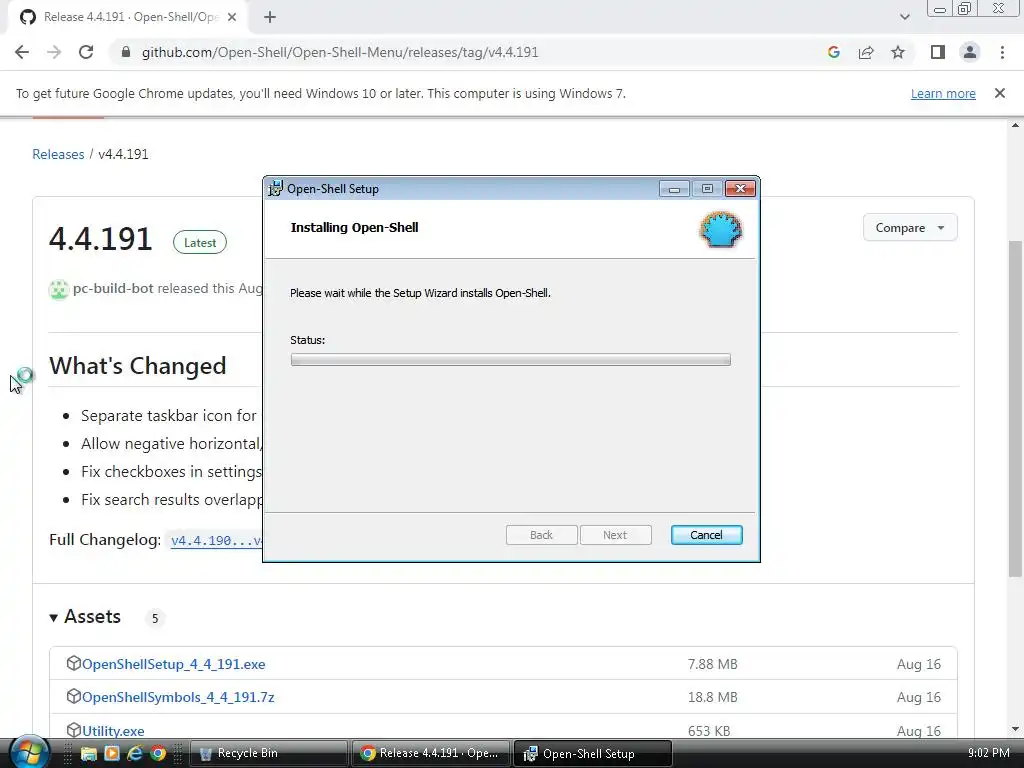The height and width of the screenshot is (768, 1024).
Task: View site lock information icon
Action: pos(126,52)
